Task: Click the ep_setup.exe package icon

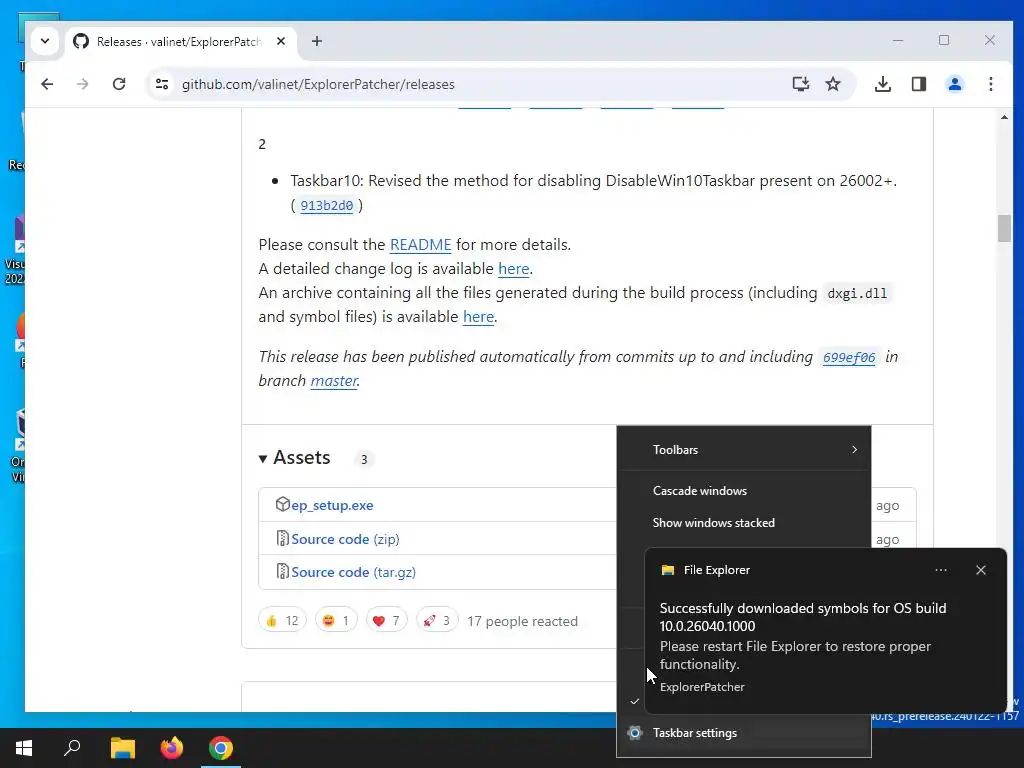Action: click(282, 504)
